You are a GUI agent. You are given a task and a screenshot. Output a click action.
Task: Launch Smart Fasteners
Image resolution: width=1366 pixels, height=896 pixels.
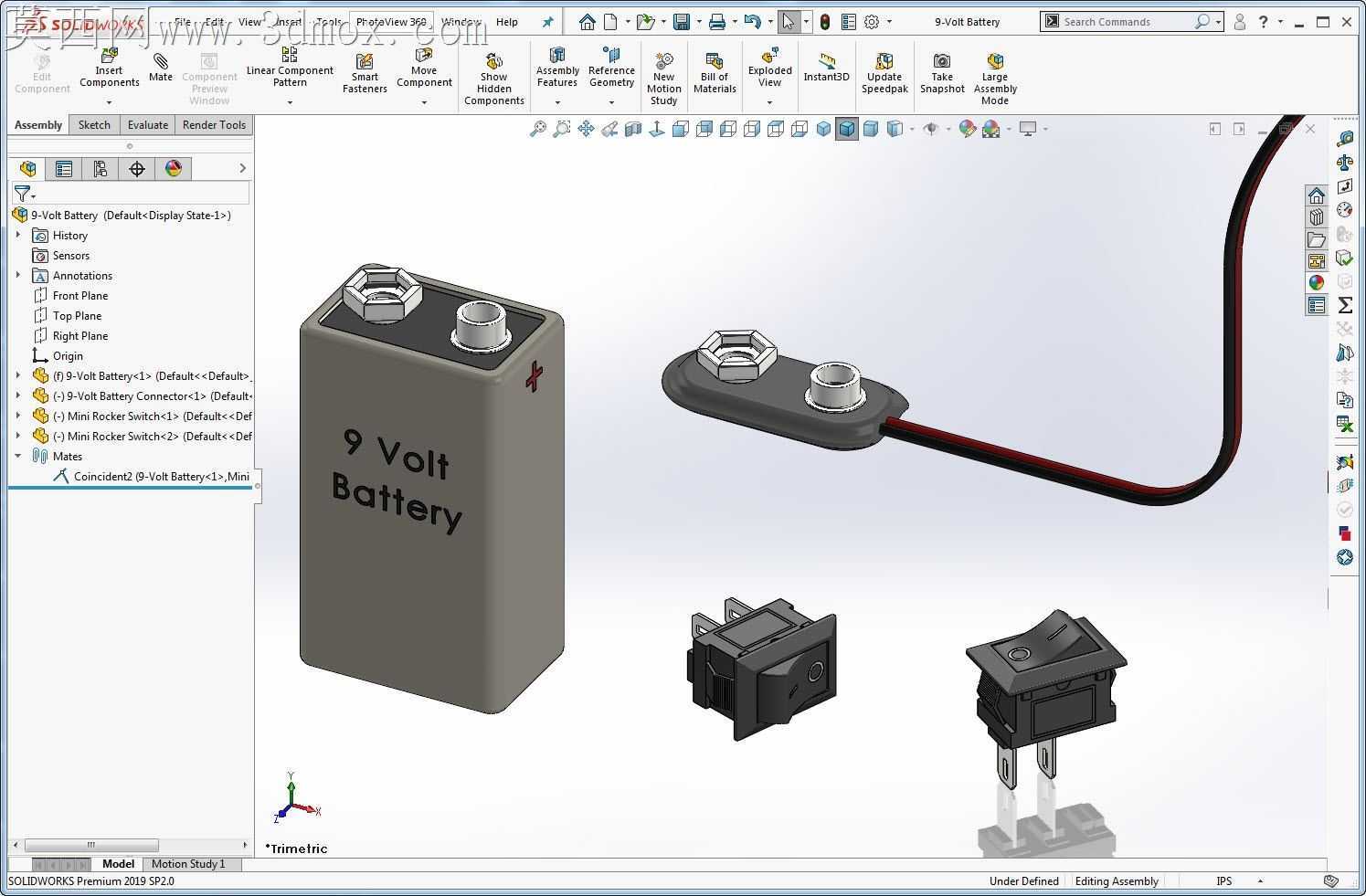click(365, 73)
